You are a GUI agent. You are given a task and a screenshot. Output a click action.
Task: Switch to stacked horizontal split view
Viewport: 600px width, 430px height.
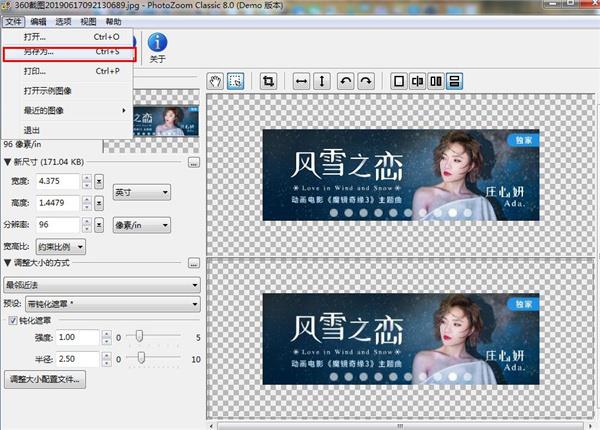(454, 81)
